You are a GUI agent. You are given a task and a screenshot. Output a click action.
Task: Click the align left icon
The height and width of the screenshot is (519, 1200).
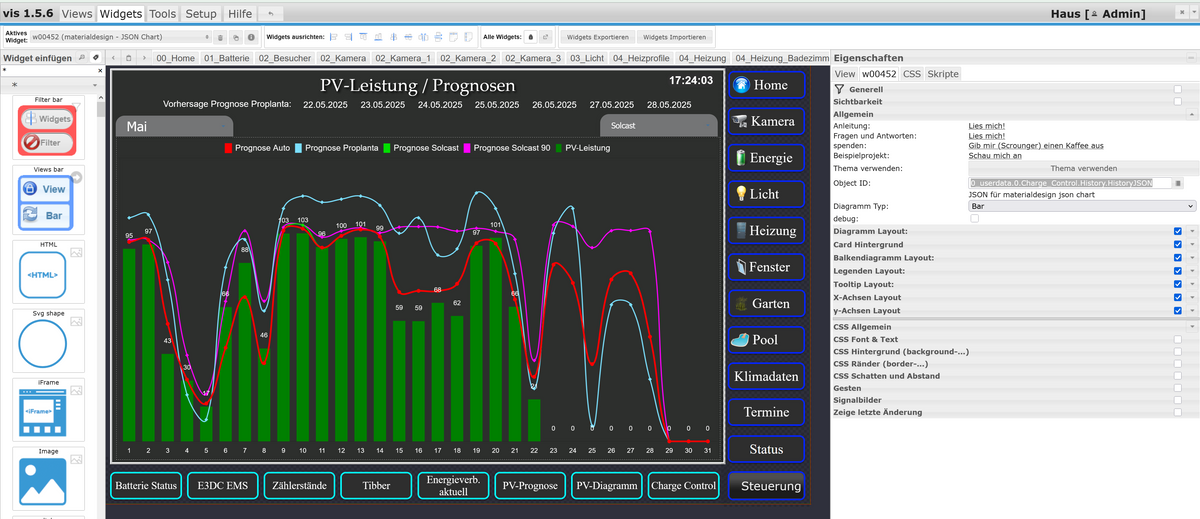(x=334, y=37)
